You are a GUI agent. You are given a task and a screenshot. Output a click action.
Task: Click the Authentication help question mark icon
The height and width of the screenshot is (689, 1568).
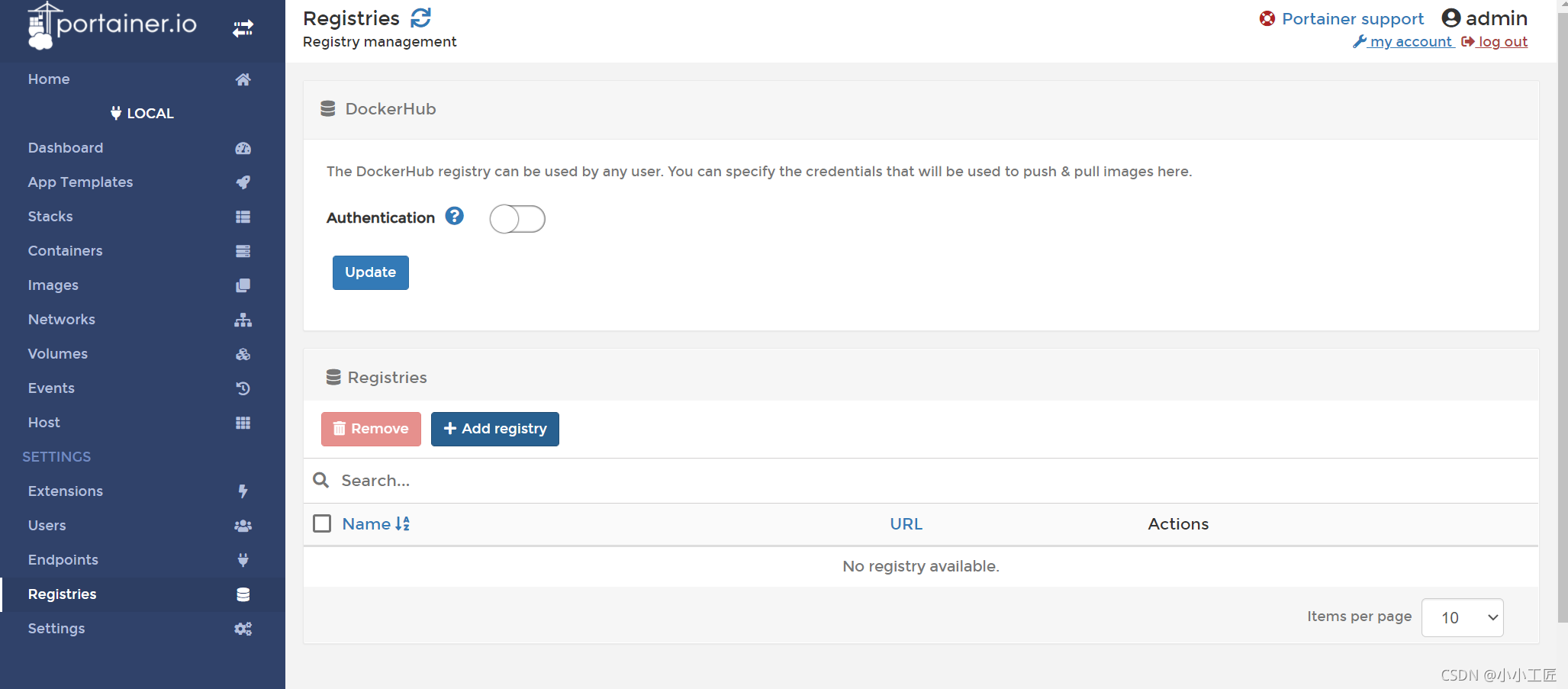click(454, 217)
